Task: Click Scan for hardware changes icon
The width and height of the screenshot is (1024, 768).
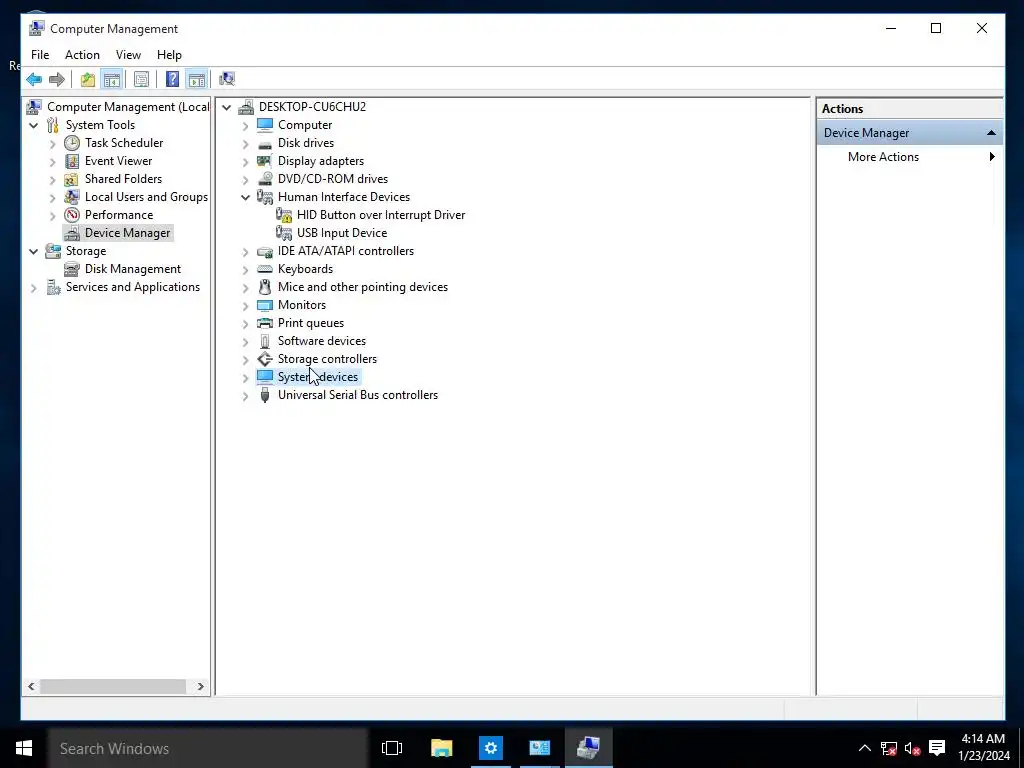Action: click(x=227, y=79)
